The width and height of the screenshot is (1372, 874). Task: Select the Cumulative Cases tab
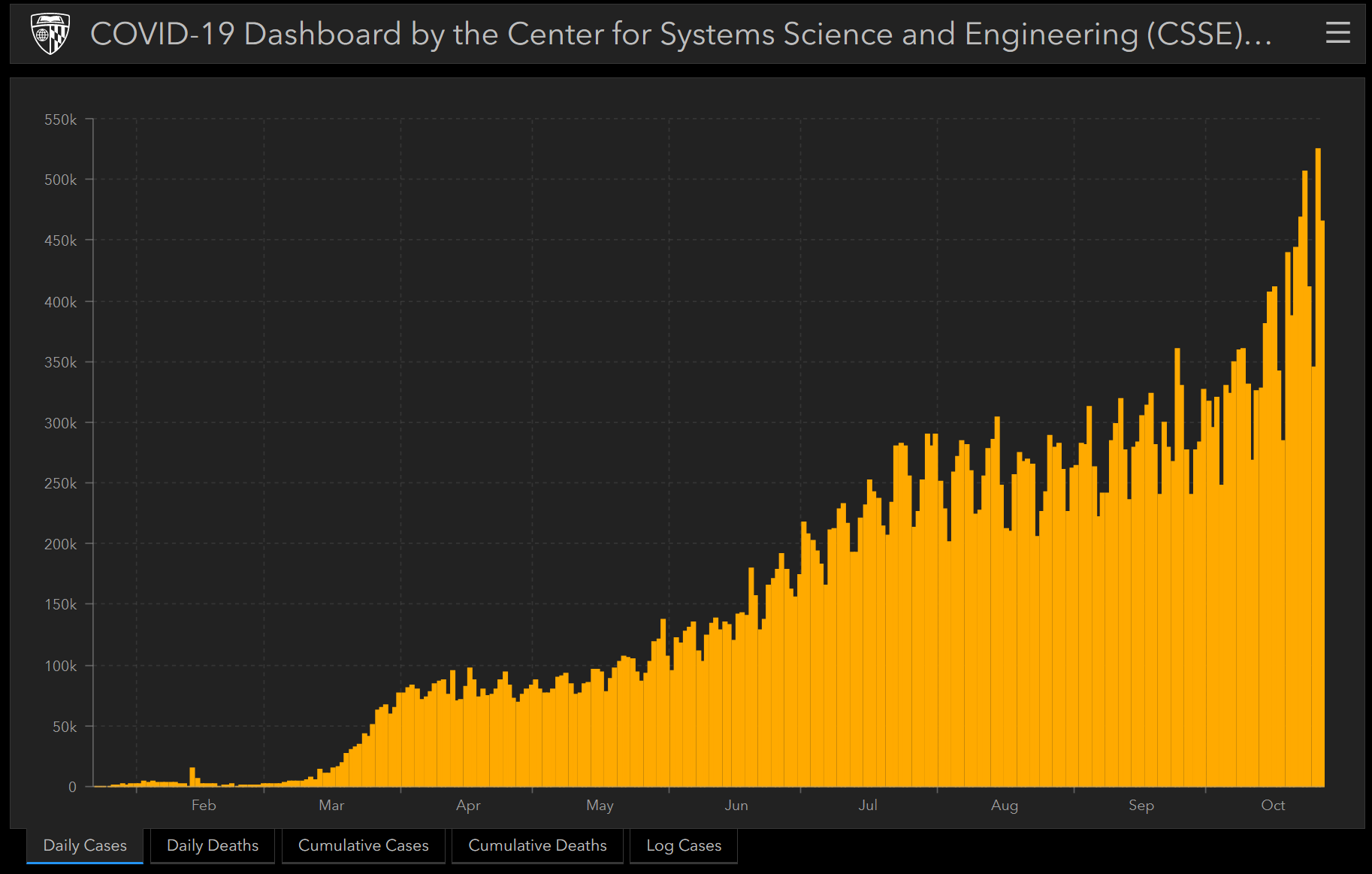(363, 845)
